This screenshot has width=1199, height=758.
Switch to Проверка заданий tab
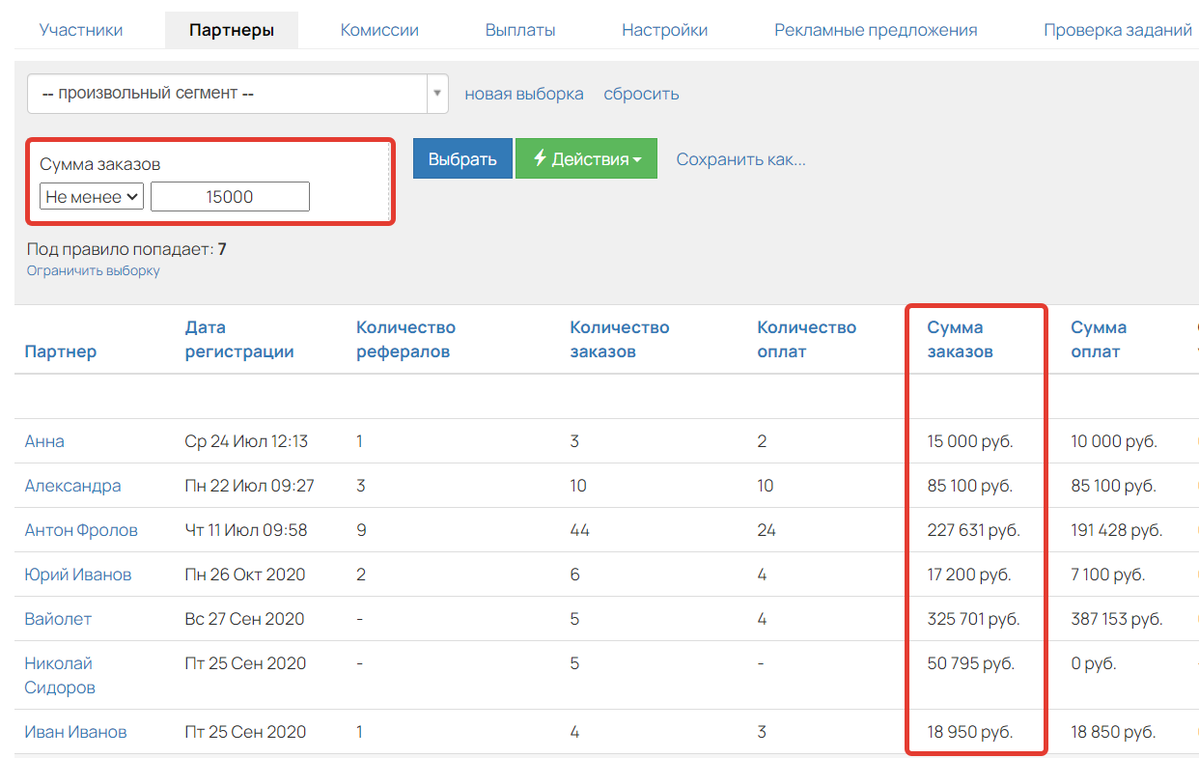(1117, 30)
